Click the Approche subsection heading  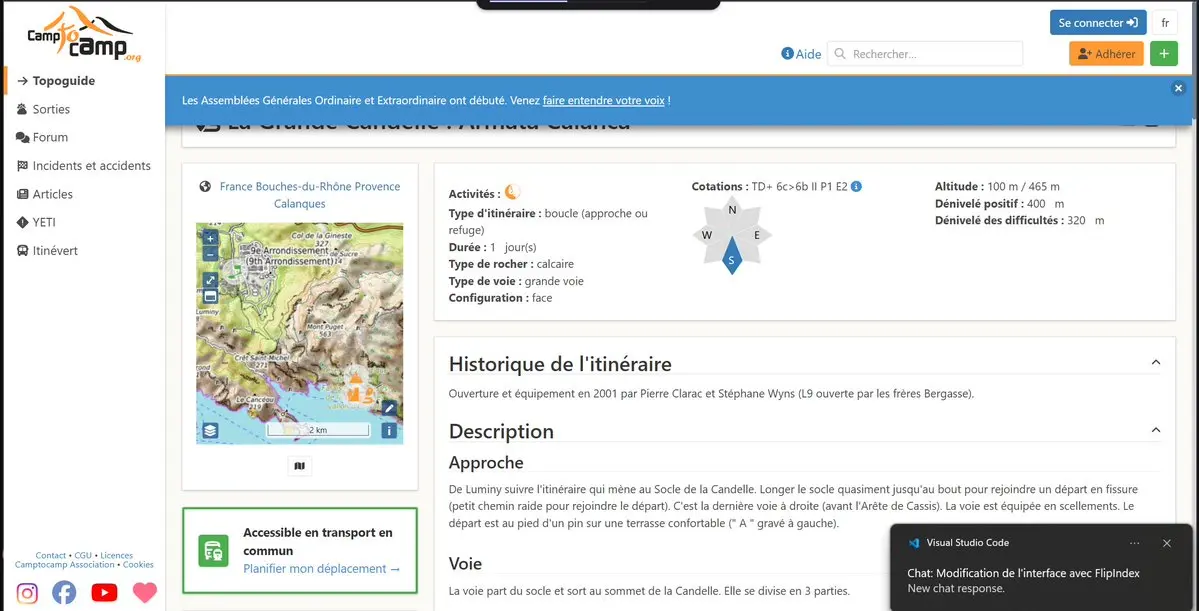pyautogui.click(x=486, y=463)
